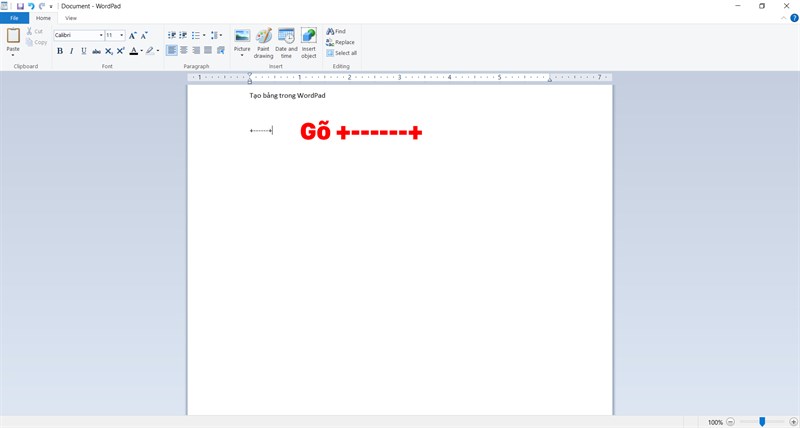Click the zoom slider handle

click(762, 422)
